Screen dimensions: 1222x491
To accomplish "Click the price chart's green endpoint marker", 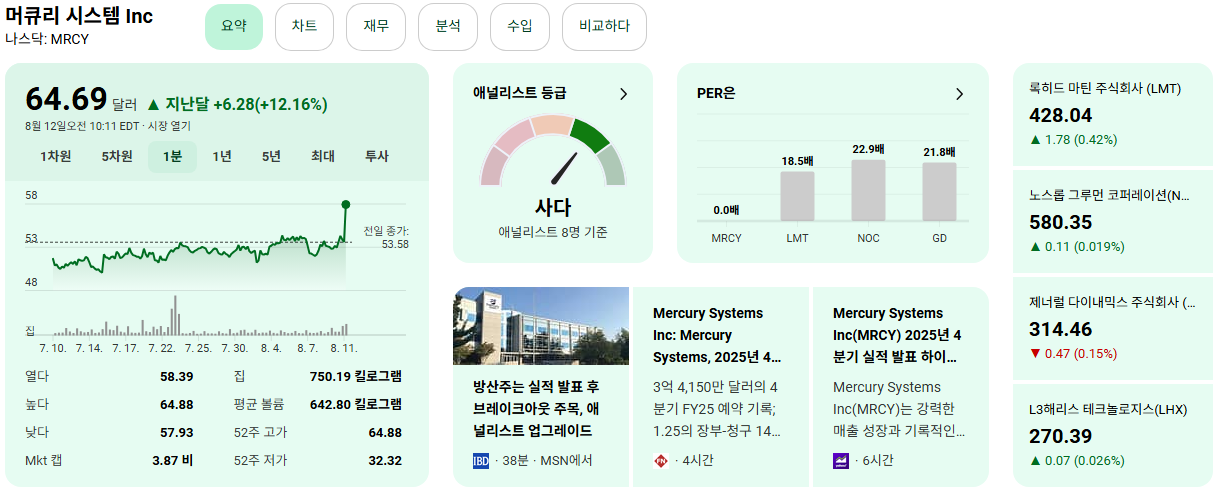I will pos(346,204).
